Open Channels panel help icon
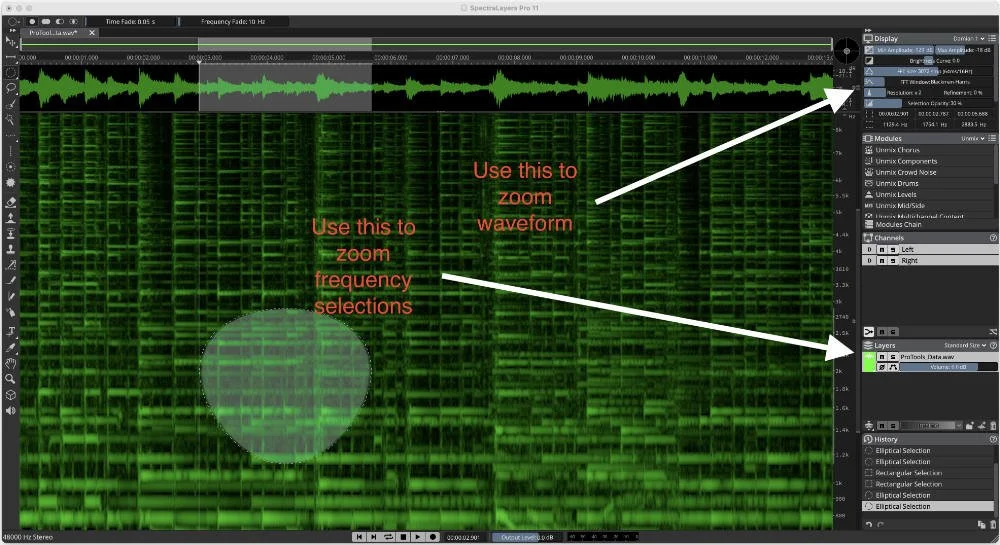Image resolution: width=1000 pixels, height=545 pixels. point(993,238)
